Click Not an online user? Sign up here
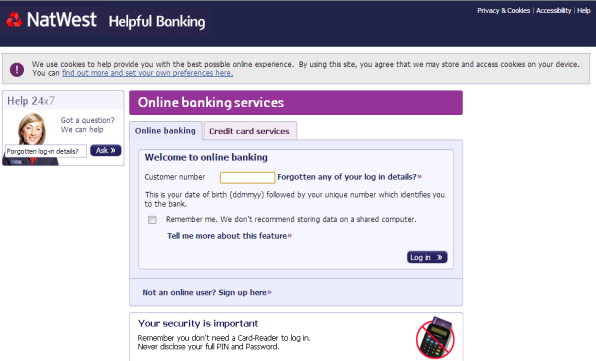596x361 pixels. pyautogui.click(x=207, y=292)
